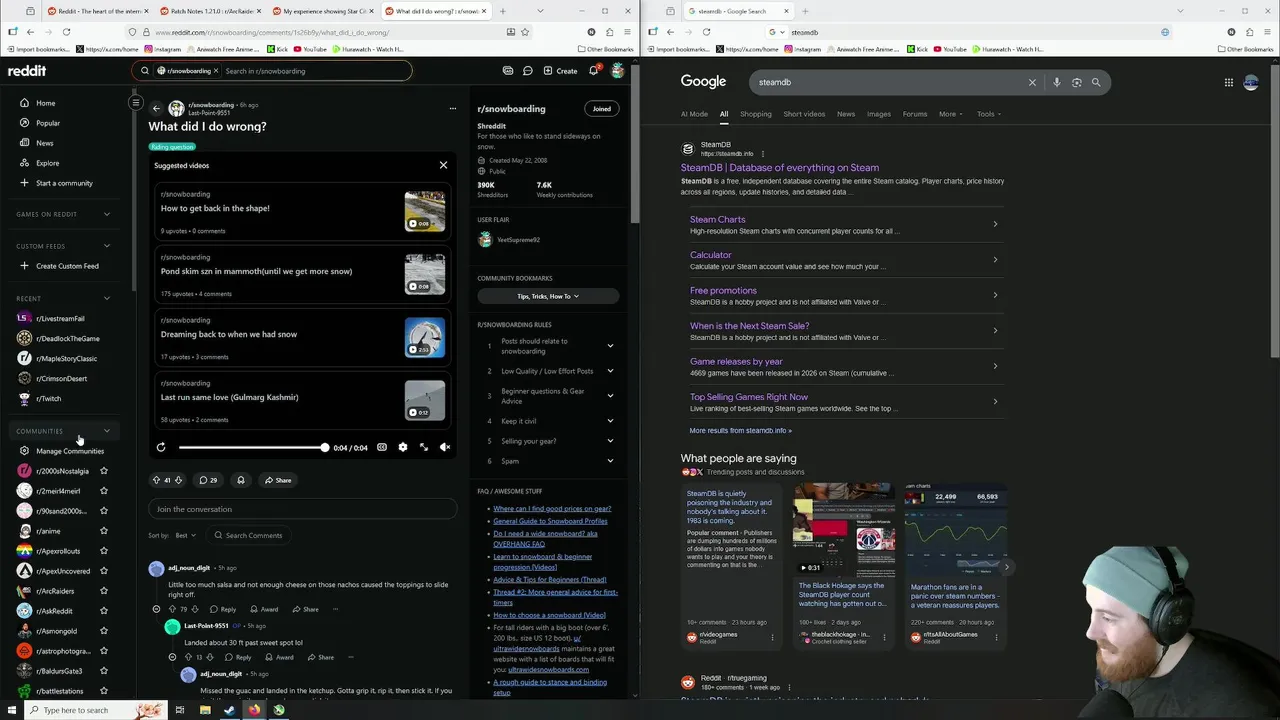
Task: Click the back arrow beside the post
Action: 156,108
